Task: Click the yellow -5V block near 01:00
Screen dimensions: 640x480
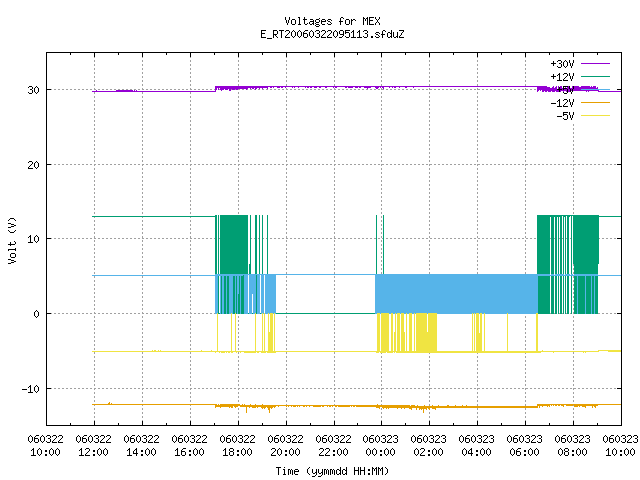Action: click(x=427, y=333)
